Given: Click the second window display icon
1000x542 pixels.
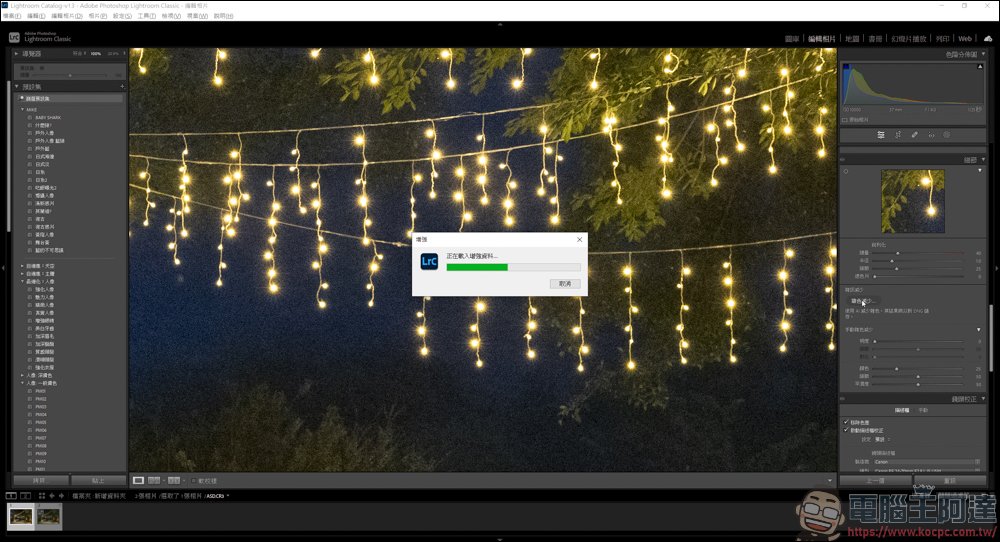Looking at the screenshot, I should (x=26, y=495).
